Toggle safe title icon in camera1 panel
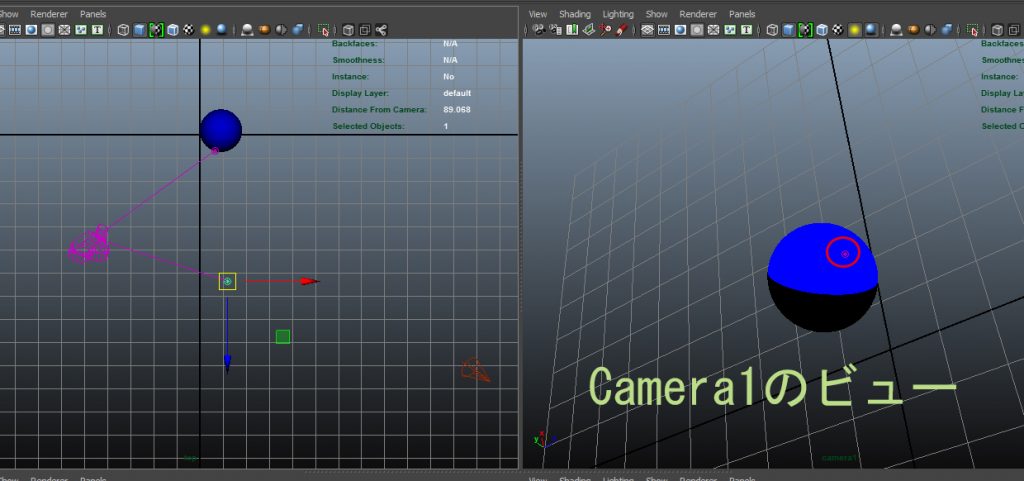Viewport: 1024px width, 481px height. pyautogui.click(x=746, y=30)
